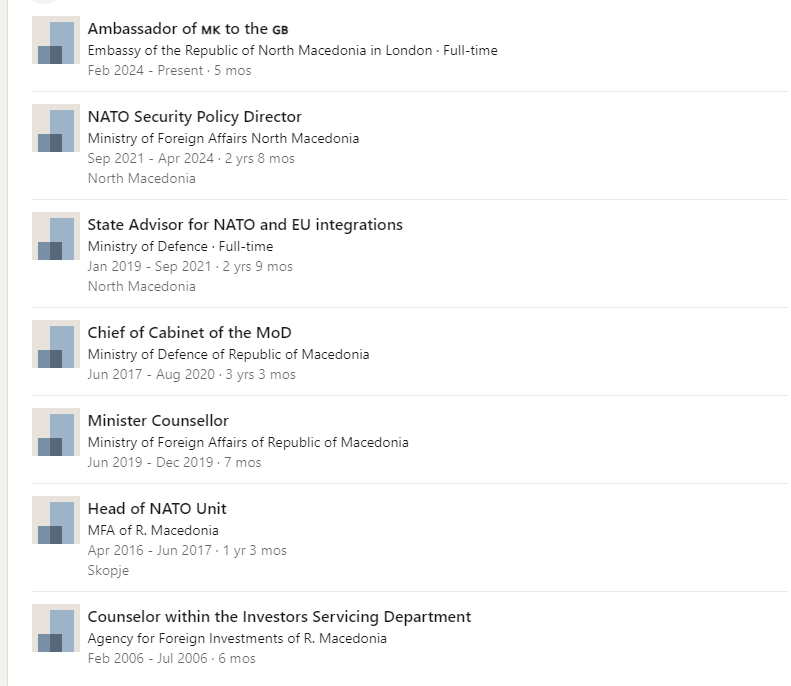This screenshot has height=686, width=791.
Task: Click the company logo beside Ambassador of MK entry
Action: [x=56, y=40]
